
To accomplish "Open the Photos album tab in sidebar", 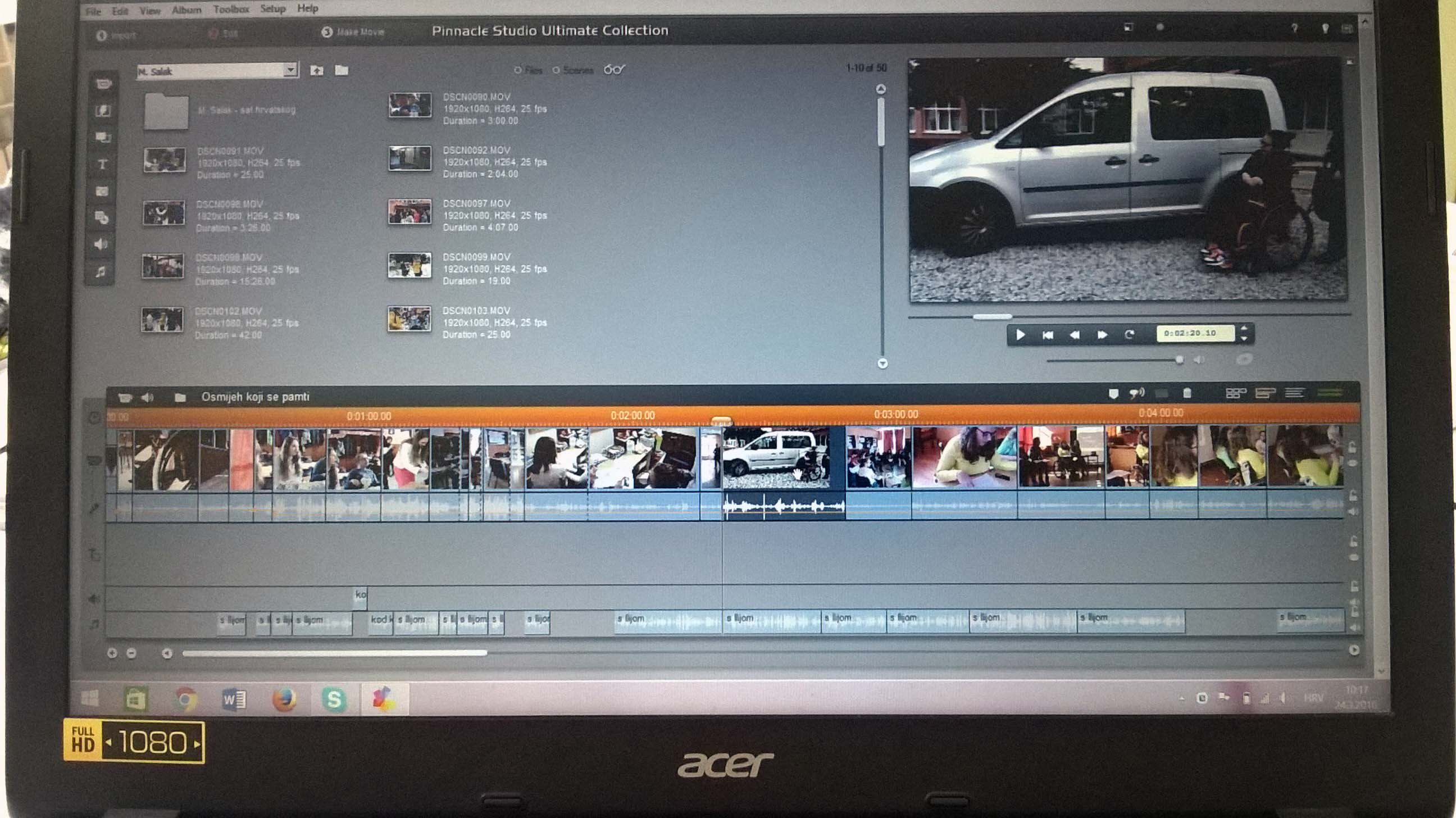I will pyautogui.click(x=102, y=191).
